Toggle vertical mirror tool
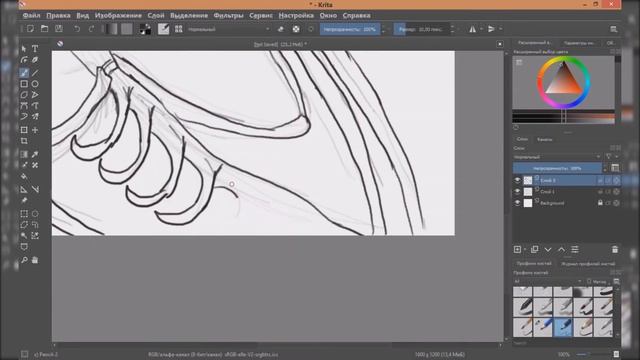The height and width of the screenshot is (360, 640). (491, 29)
